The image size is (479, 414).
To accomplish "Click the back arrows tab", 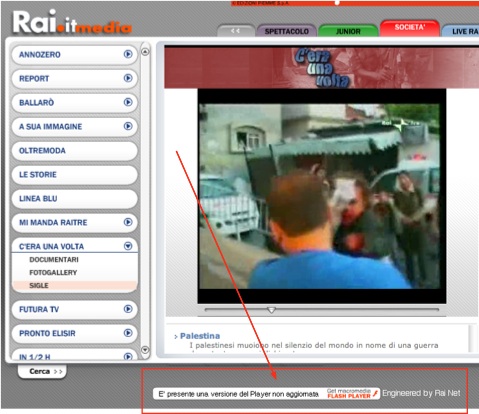I will 236,31.
